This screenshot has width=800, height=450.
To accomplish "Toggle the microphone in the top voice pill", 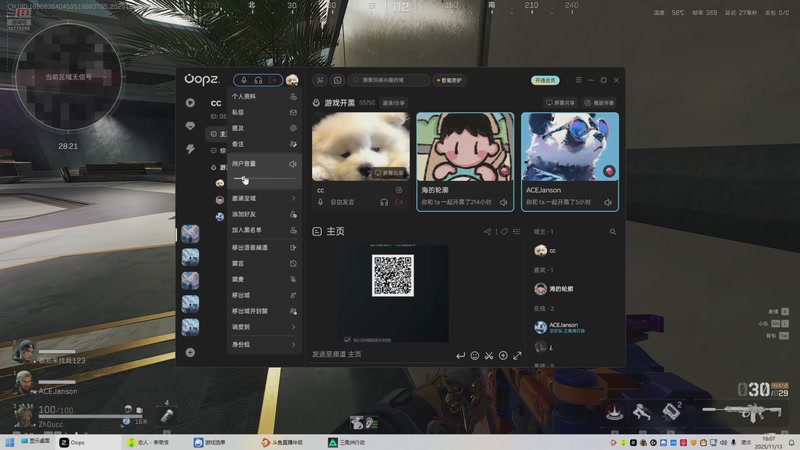I will point(244,80).
